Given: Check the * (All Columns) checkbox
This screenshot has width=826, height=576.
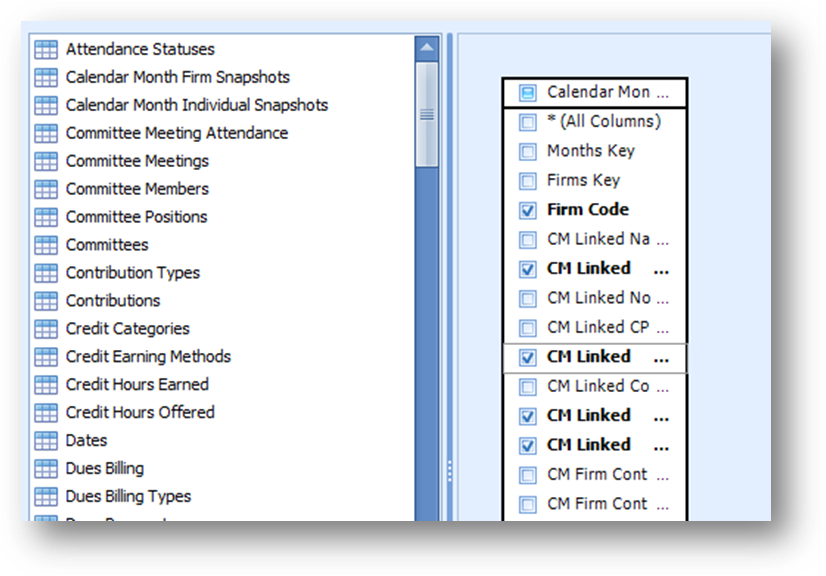Looking at the screenshot, I should click(527, 122).
